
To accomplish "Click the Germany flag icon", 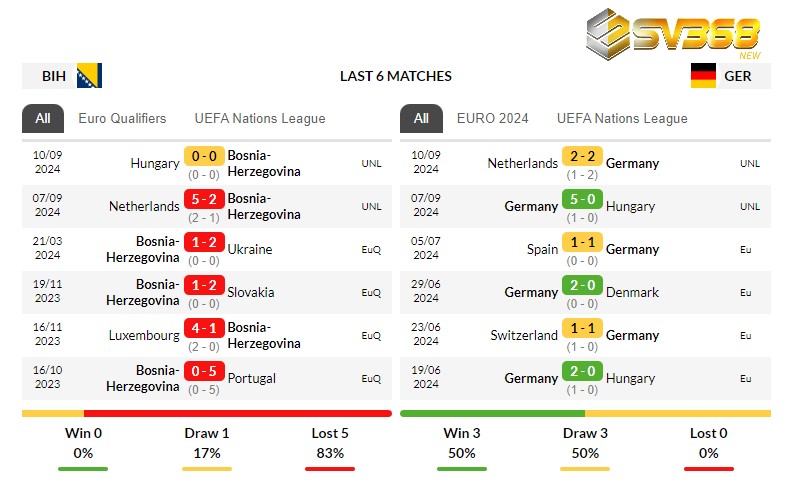I will (x=703, y=76).
